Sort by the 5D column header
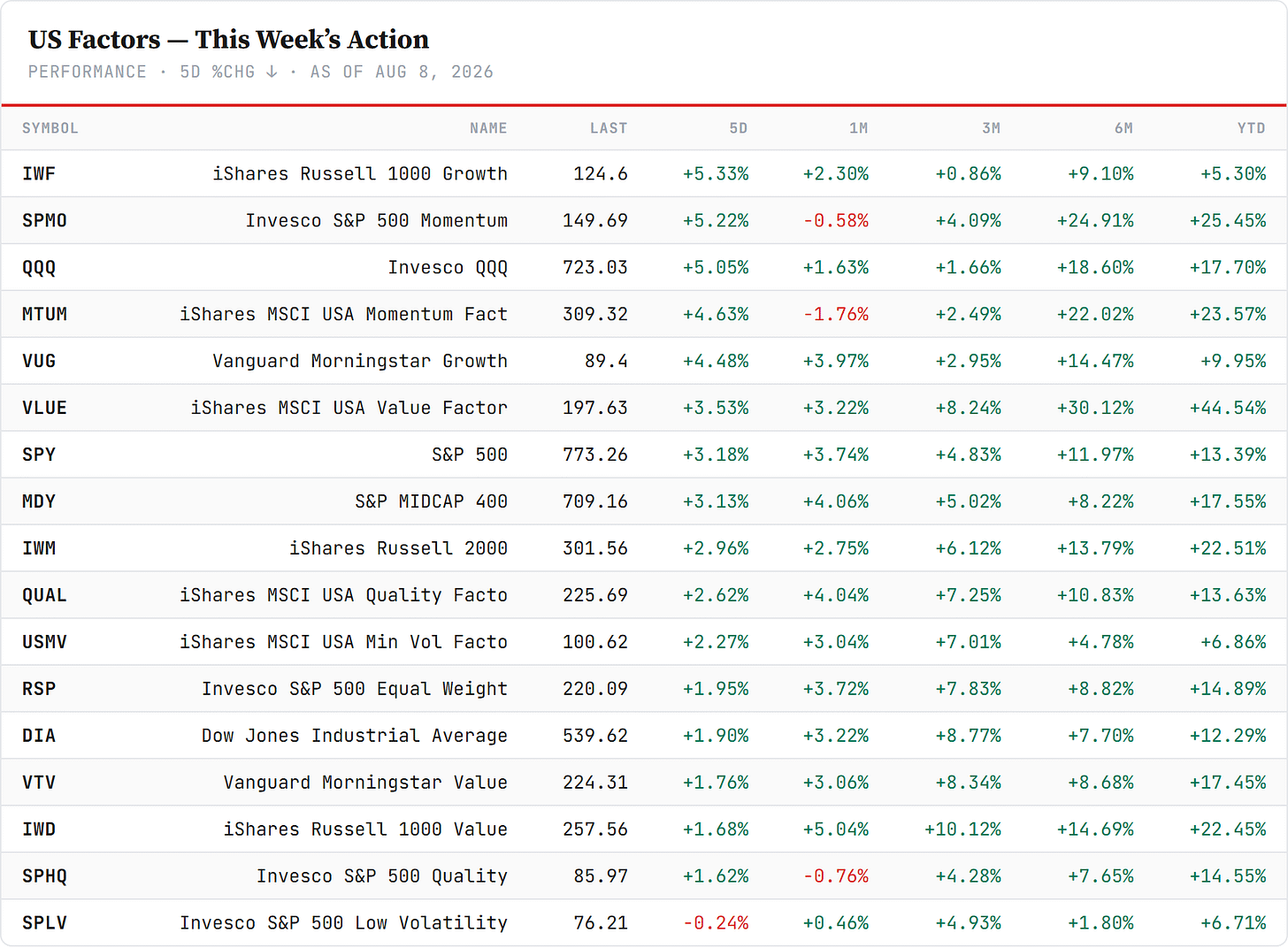The image size is (1288, 948). (x=738, y=128)
